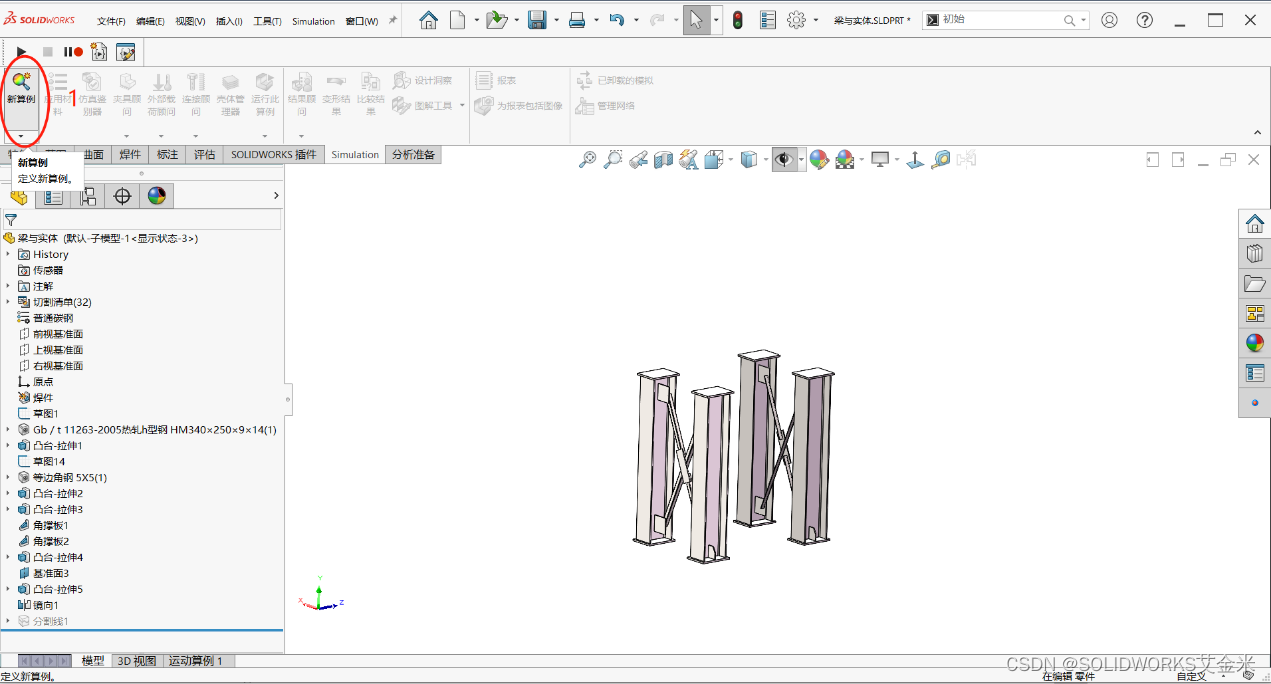Click the Apply Scene icon
This screenshot has width=1271, height=684.
pos(844,159)
